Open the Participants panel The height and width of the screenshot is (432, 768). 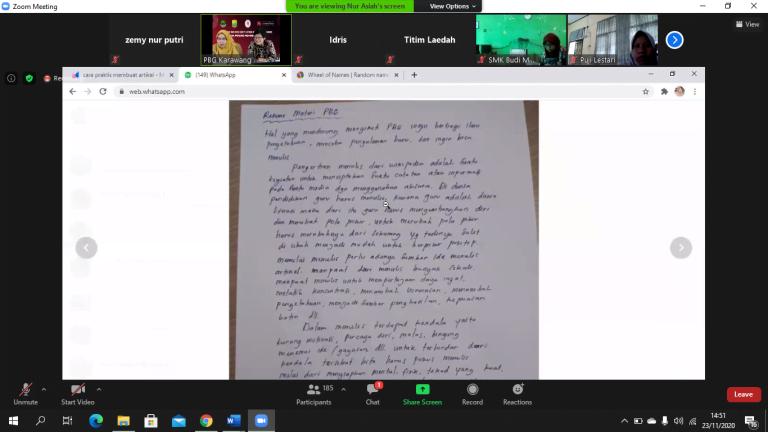click(x=313, y=393)
